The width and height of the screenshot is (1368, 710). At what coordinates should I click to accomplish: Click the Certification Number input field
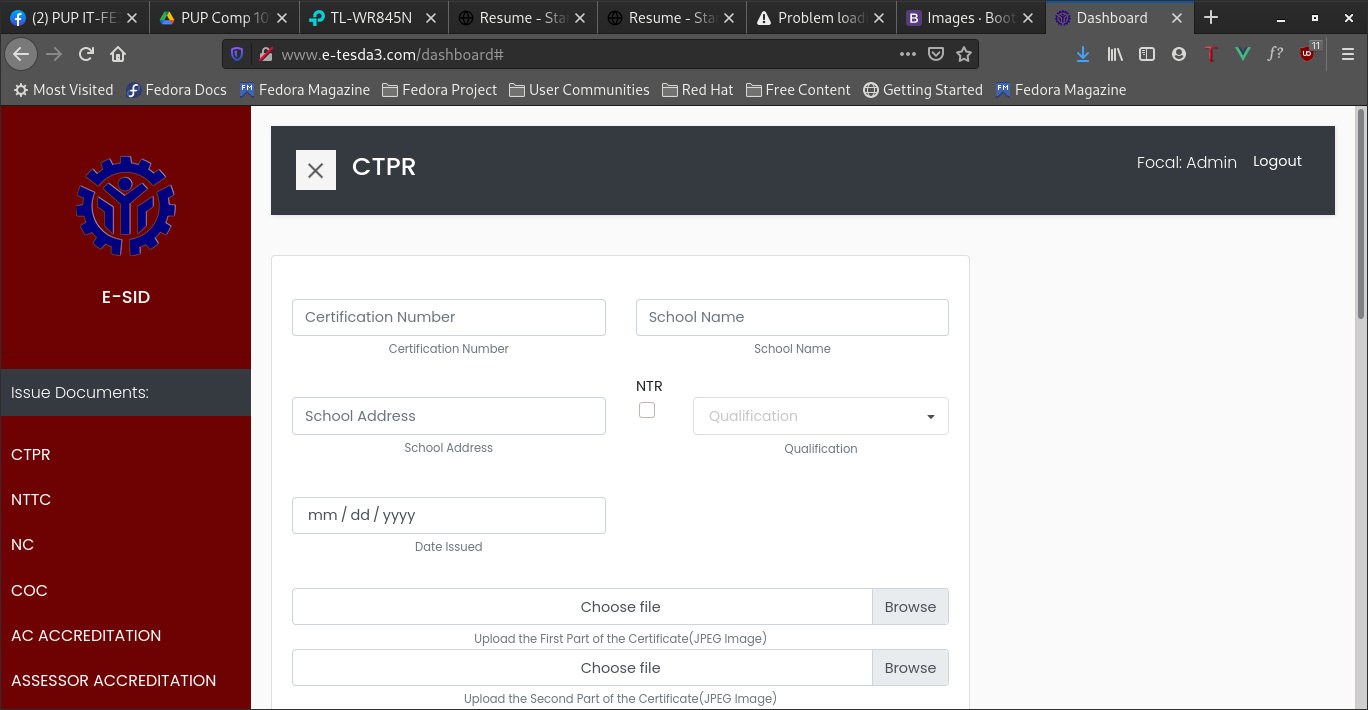pyautogui.click(x=448, y=317)
